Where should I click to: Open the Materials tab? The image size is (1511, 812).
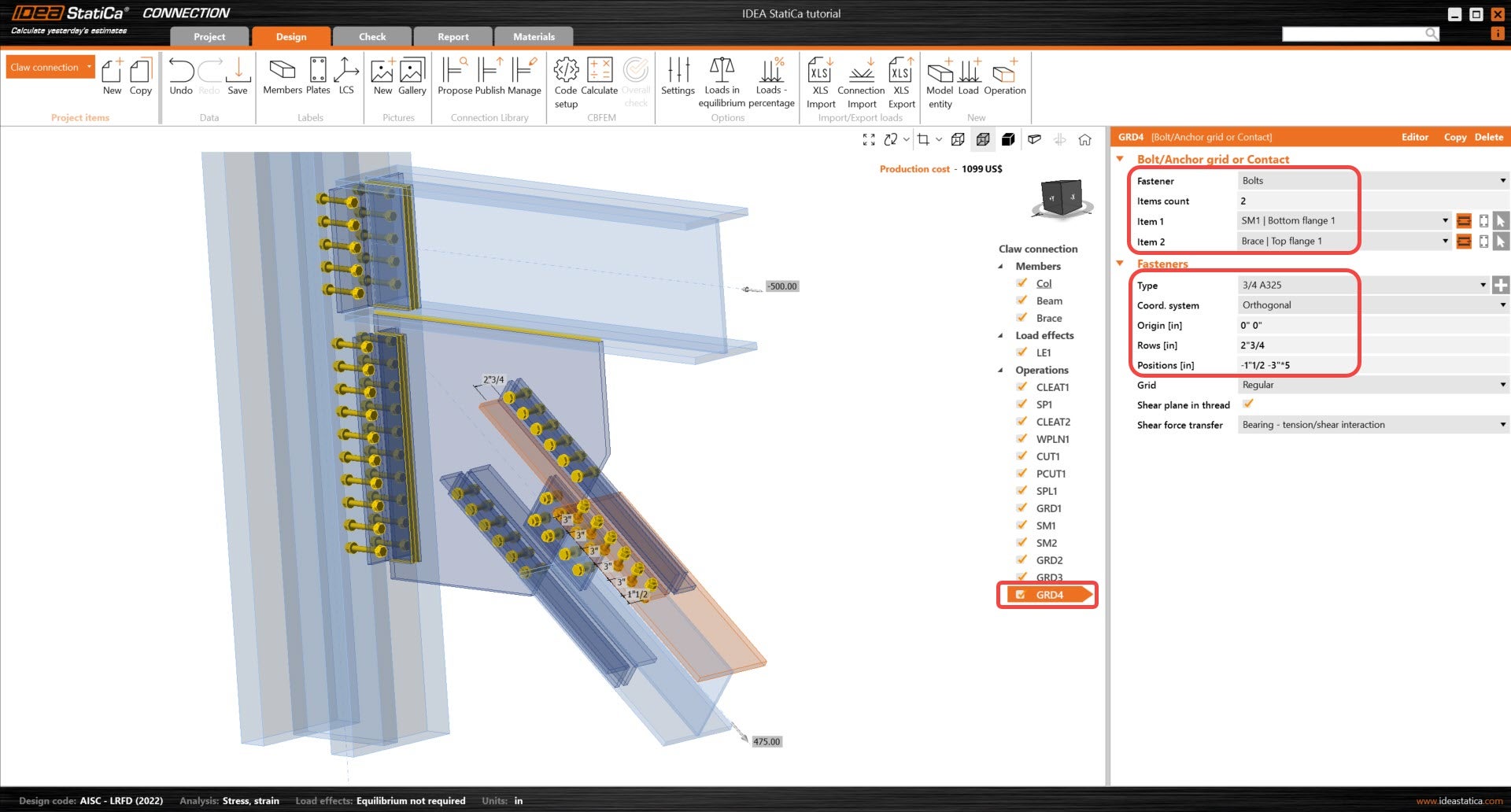(x=534, y=37)
